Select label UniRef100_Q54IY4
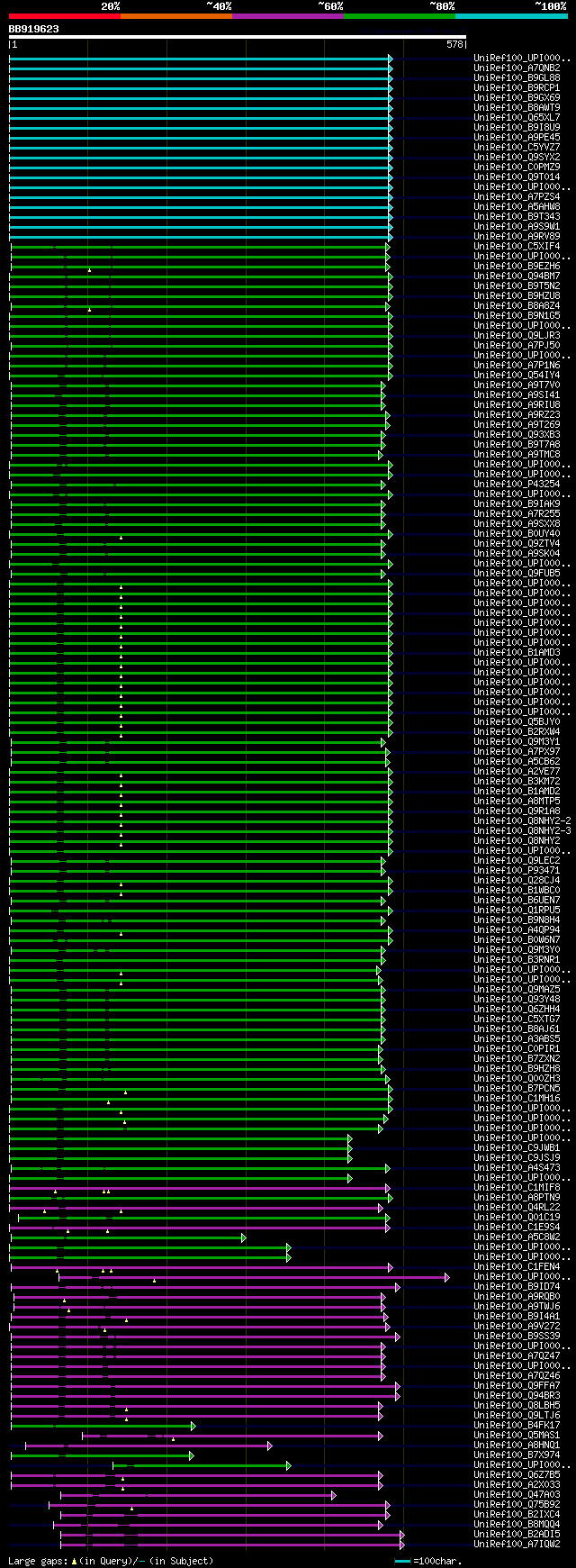The width and height of the screenshot is (576, 1568). [517, 375]
